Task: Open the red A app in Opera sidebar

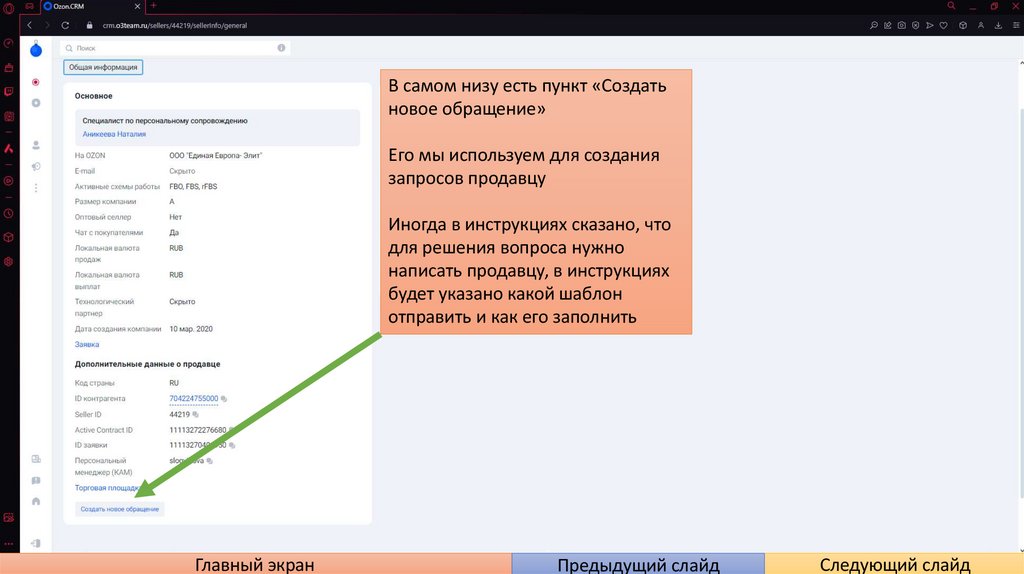Action: click(8, 149)
